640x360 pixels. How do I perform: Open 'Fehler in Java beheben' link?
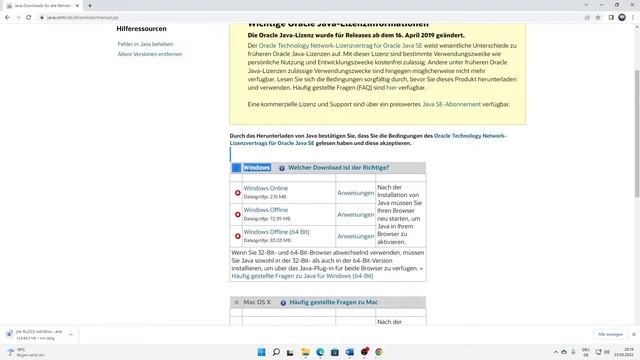(145, 44)
